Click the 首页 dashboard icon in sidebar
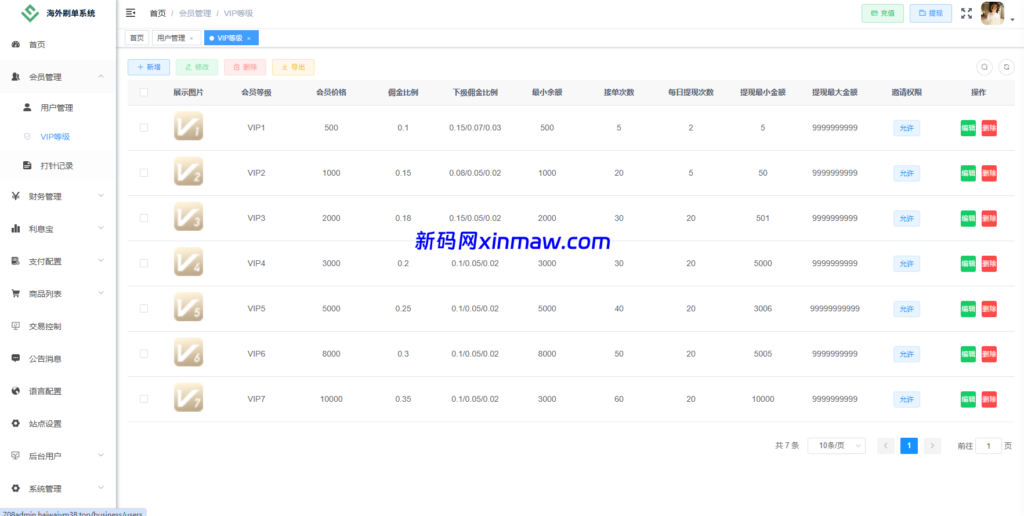Viewport: 1024px width, 516px height. click(x=16, y=44)
